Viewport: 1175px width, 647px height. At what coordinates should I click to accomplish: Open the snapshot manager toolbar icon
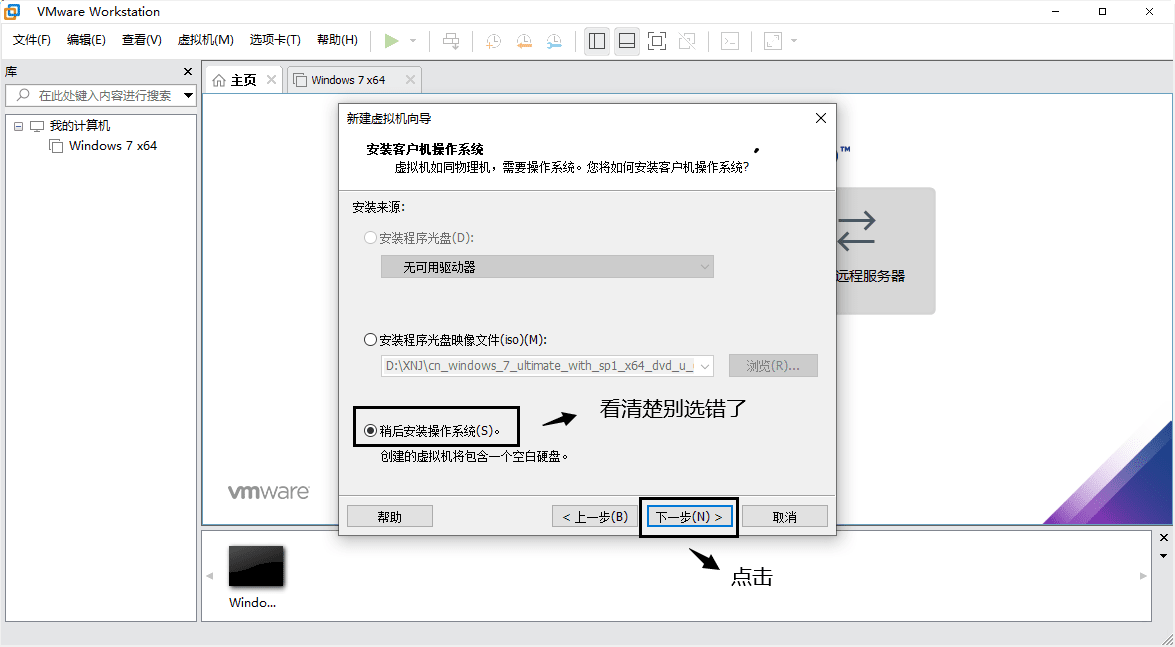[555, 40]
